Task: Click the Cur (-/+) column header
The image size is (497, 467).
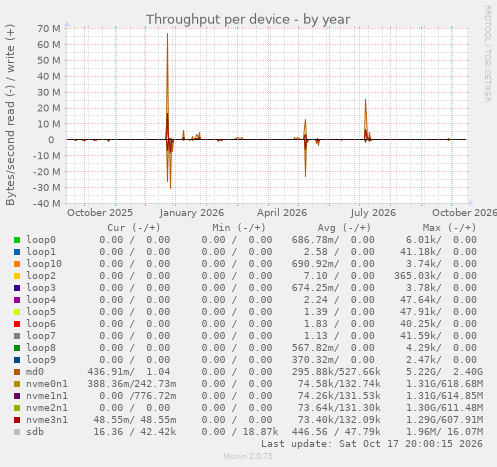Action: 134,228
